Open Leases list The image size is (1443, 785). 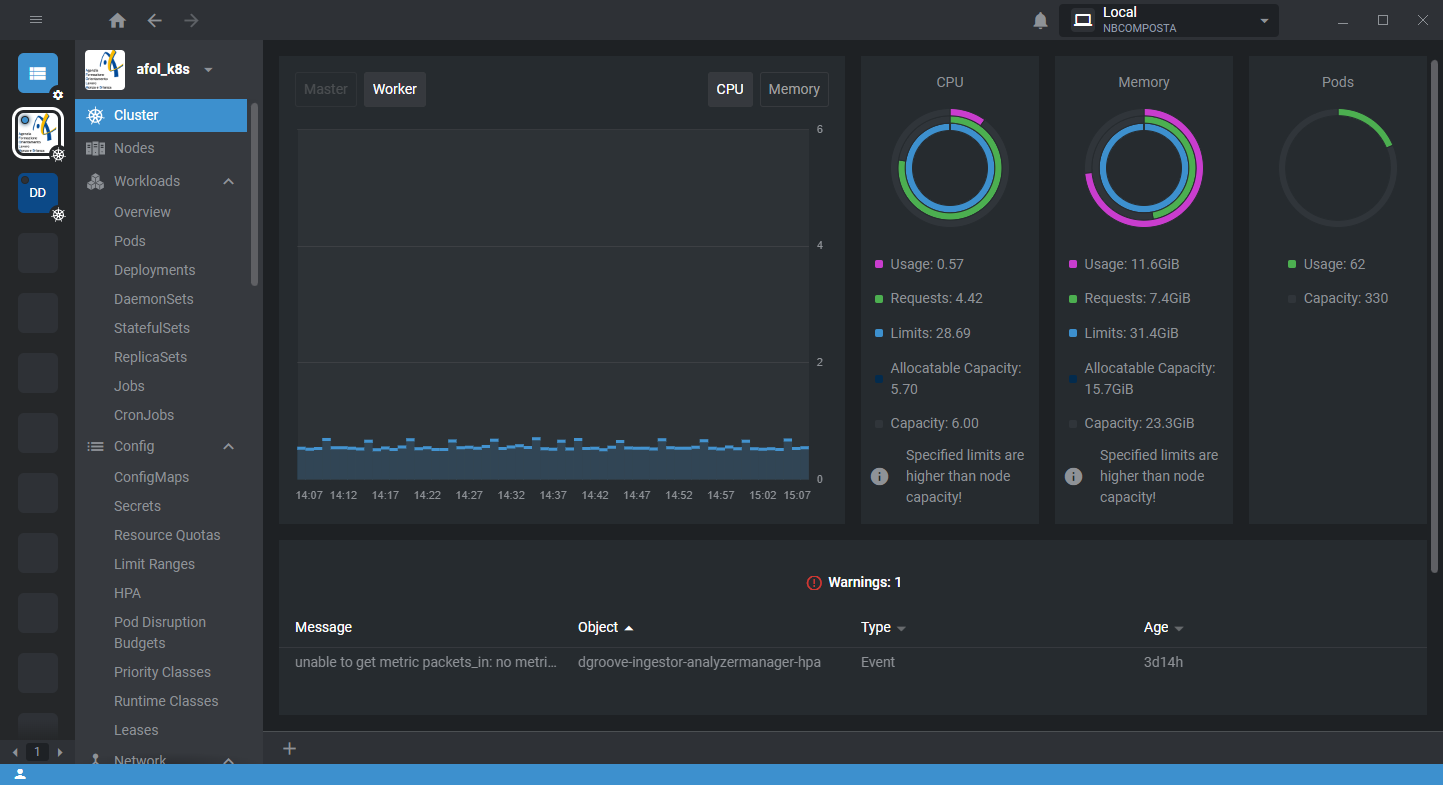(x=136, y=730)
